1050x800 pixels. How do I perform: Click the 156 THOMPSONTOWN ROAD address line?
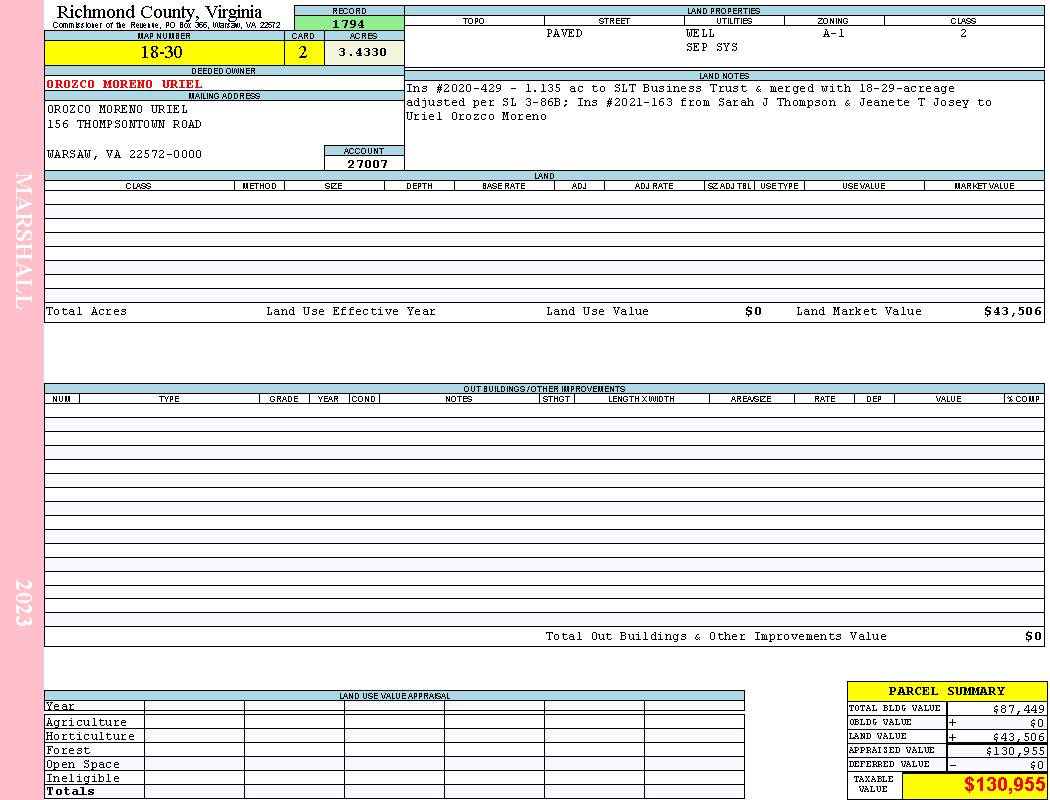pos(124,124)
